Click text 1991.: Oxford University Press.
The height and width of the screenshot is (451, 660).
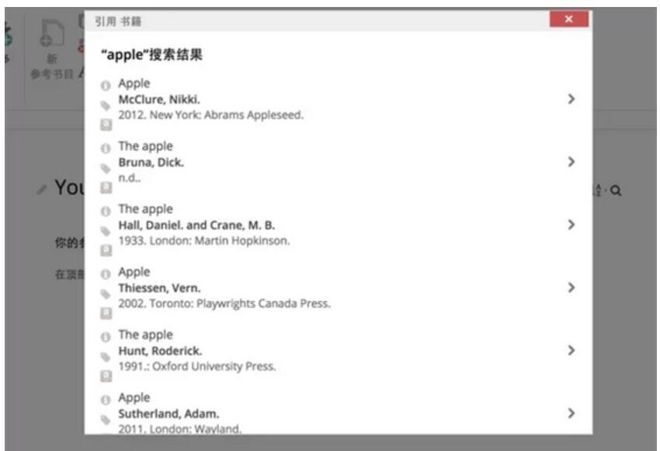(197, 366)
